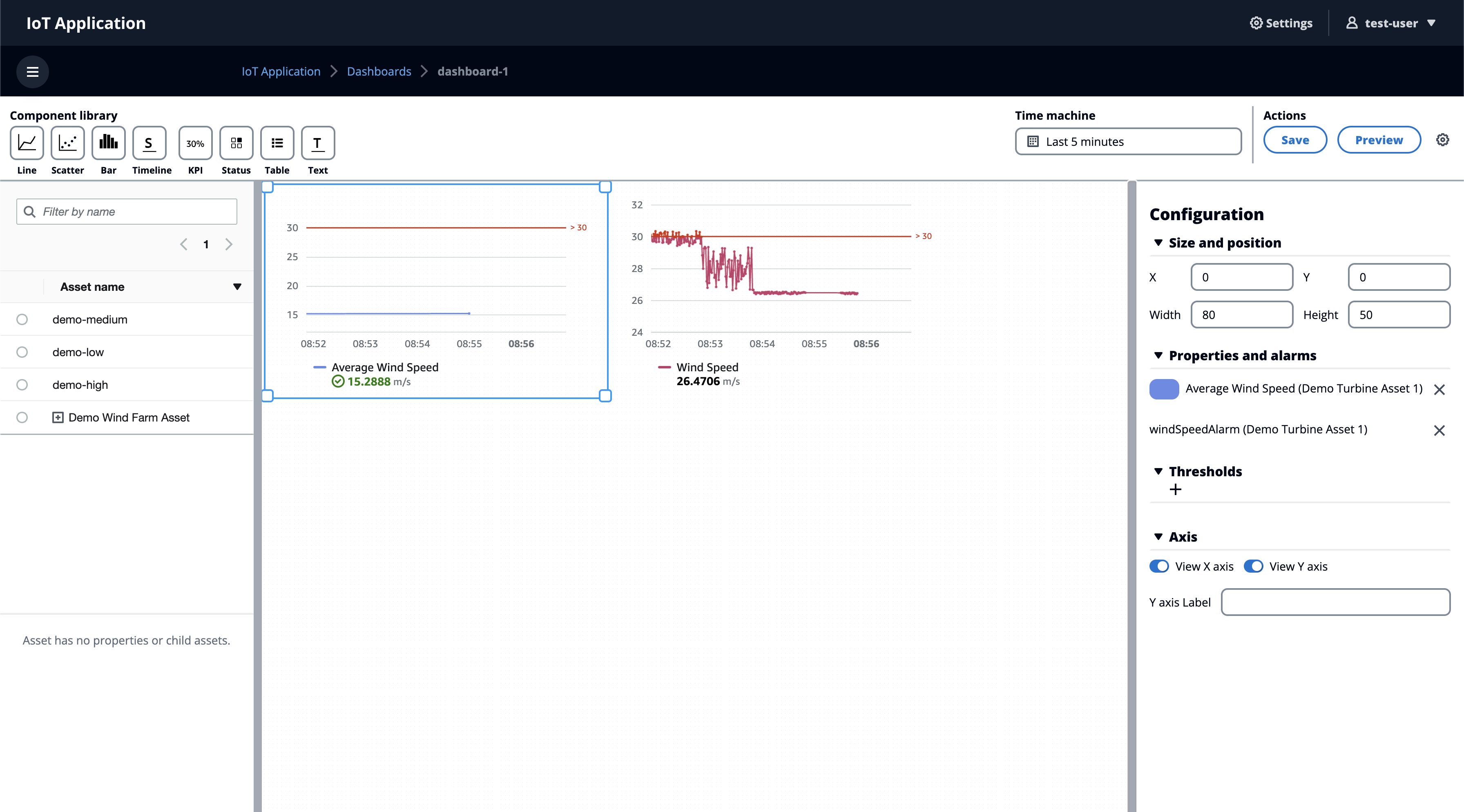Select the demo-medium asset radio button
The width and height of the screenshot is (1464, 812).
click(x=22, y=319)
